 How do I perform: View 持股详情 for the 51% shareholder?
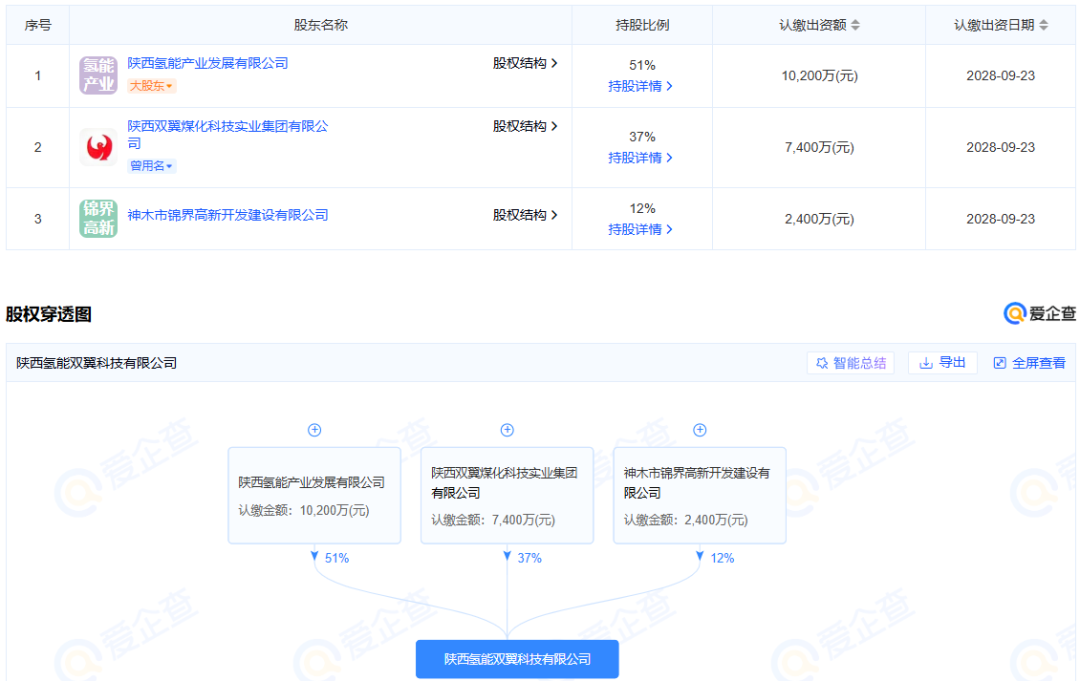click(x=641, y=86)
